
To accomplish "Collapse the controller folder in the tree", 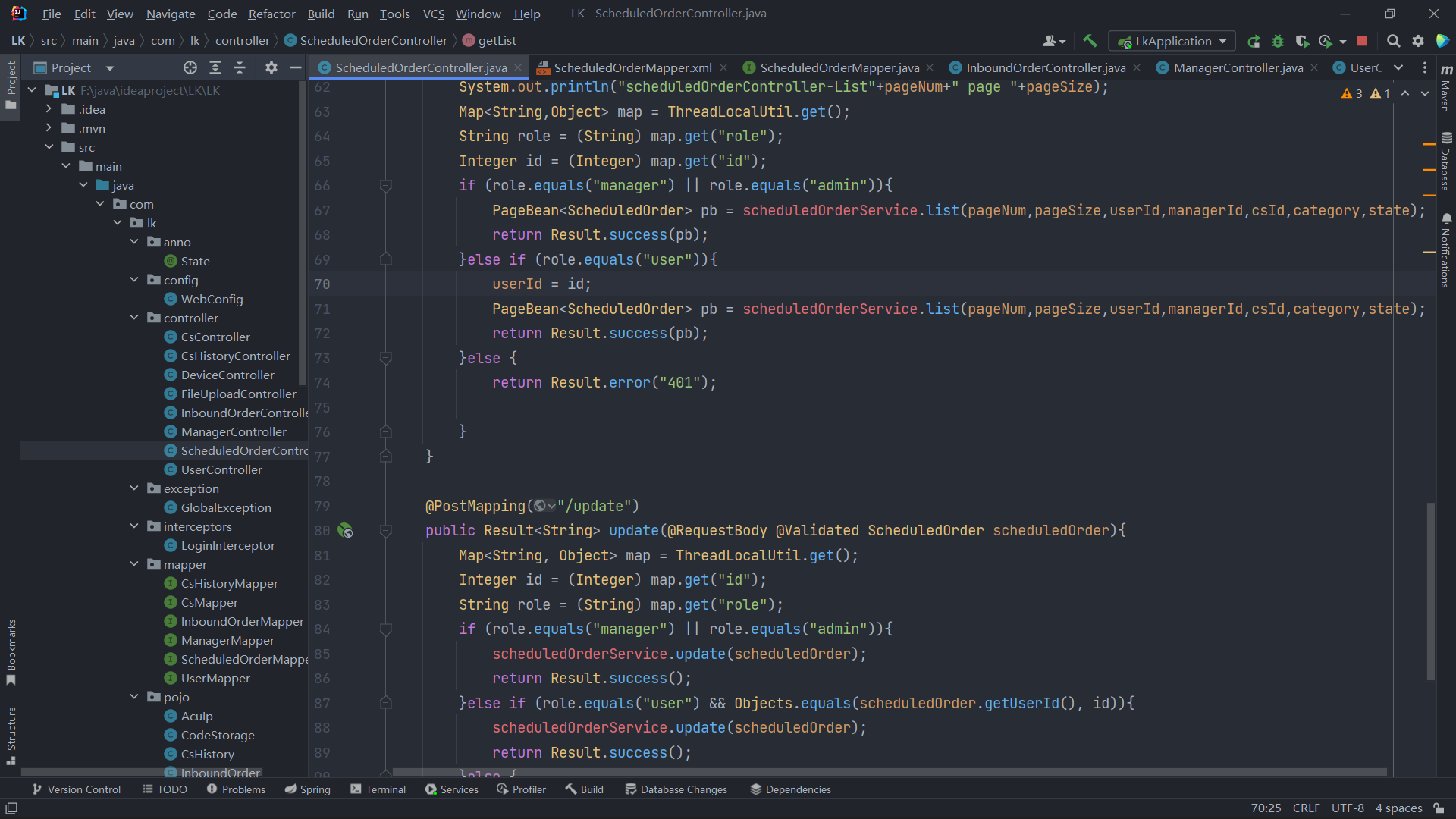I will pyautogui.click(x=134, y=318).
